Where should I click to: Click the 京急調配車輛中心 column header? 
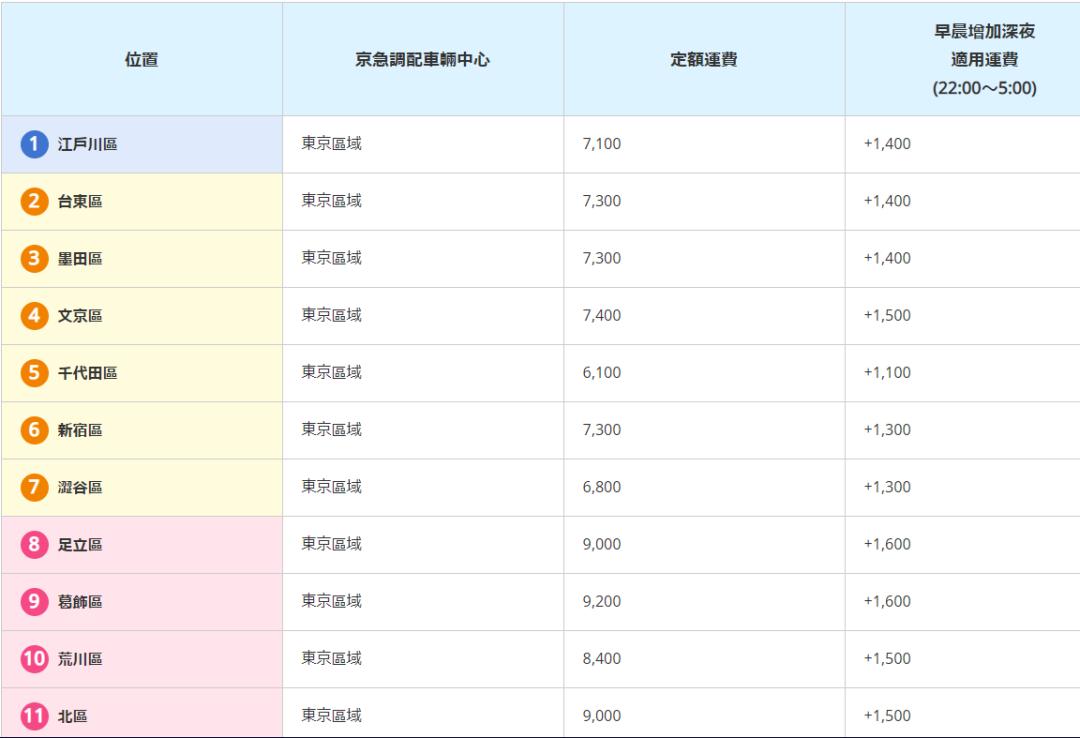423,57
